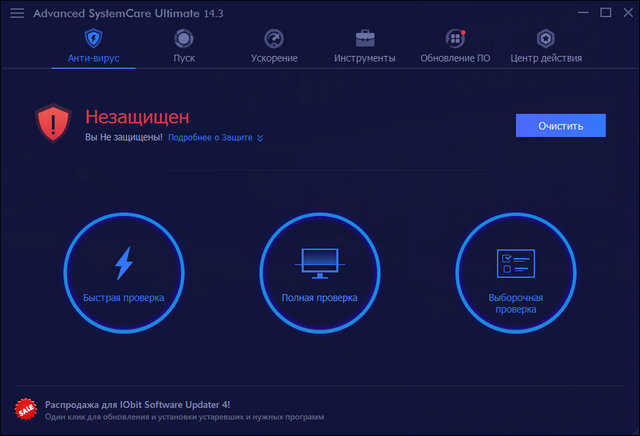640x436 pixels.
Task: Open the Центр действия tab label
Action: pyautogui.click(x=546, y=58)
